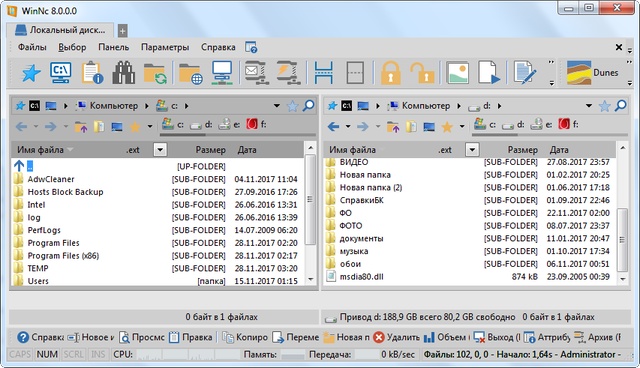Click the clipboard info toolbar icon
Viewport: 640px width, 368px height.
92,73
